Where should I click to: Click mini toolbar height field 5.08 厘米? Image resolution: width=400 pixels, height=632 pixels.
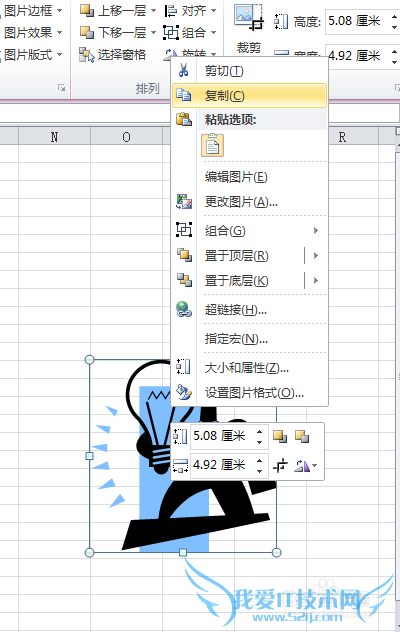pyautogui.click(x=222, y=436)
